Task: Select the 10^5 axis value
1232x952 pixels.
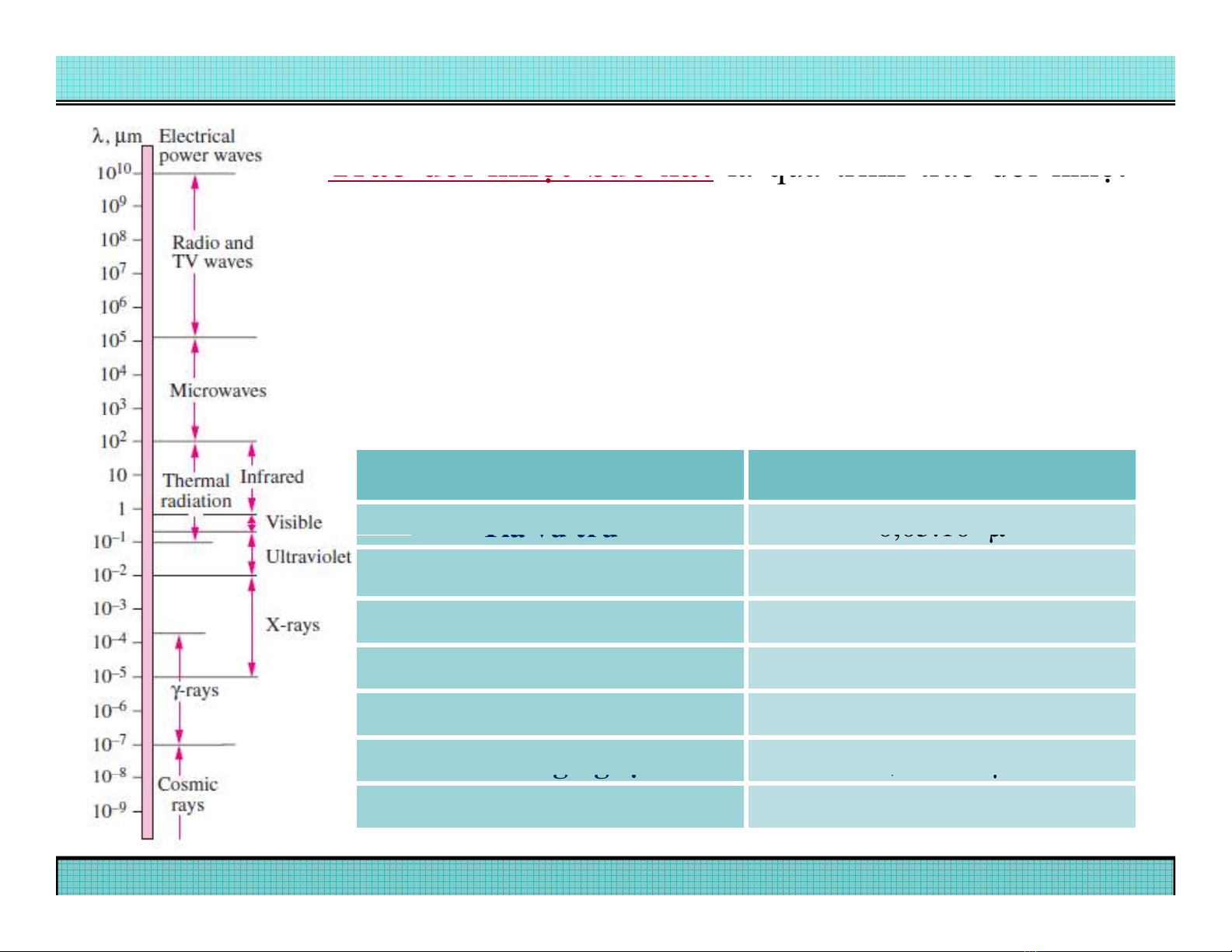Action: 113,340
